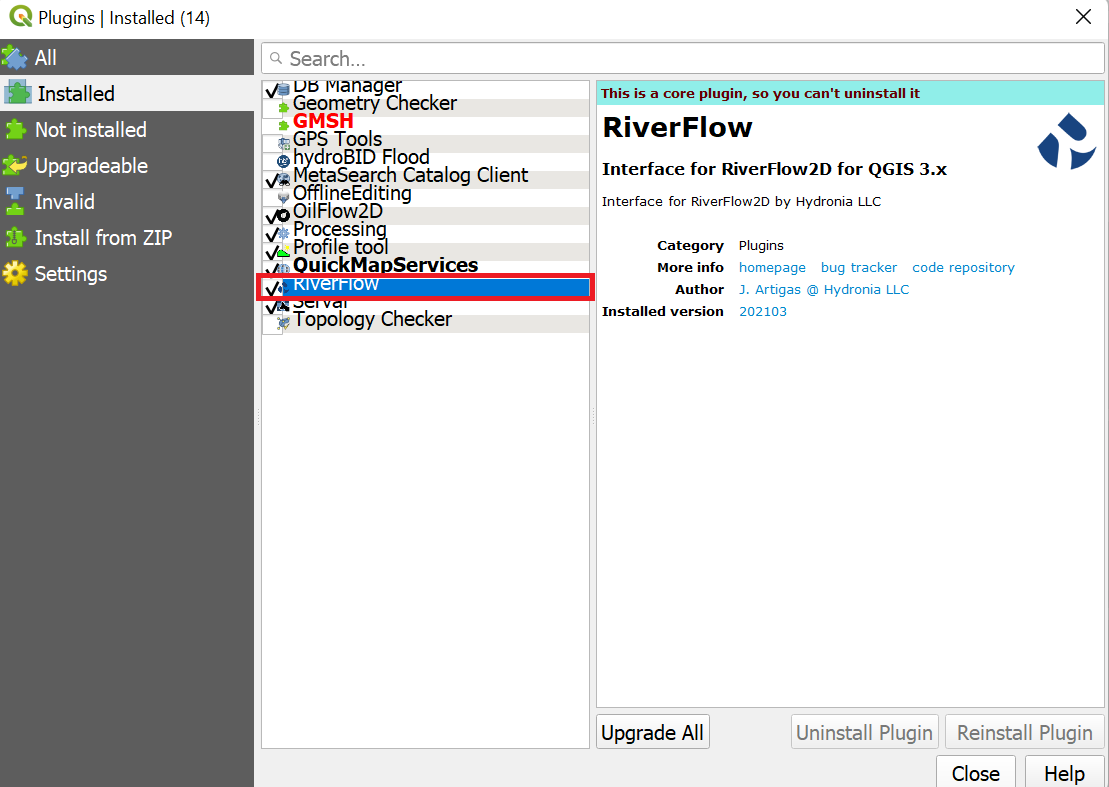Click the GMSH green puzzle icon
The image size is (1109, 787).
click(284, 125)
